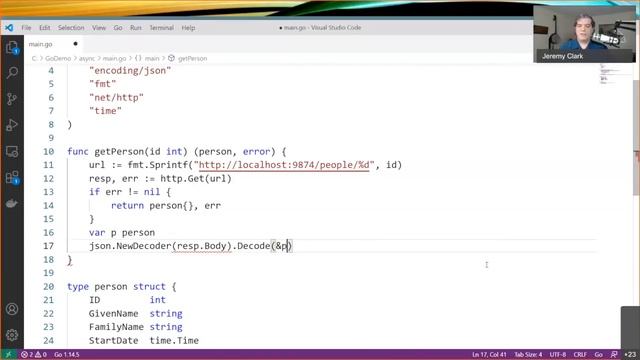Open the Go menu

click(118, 28)
